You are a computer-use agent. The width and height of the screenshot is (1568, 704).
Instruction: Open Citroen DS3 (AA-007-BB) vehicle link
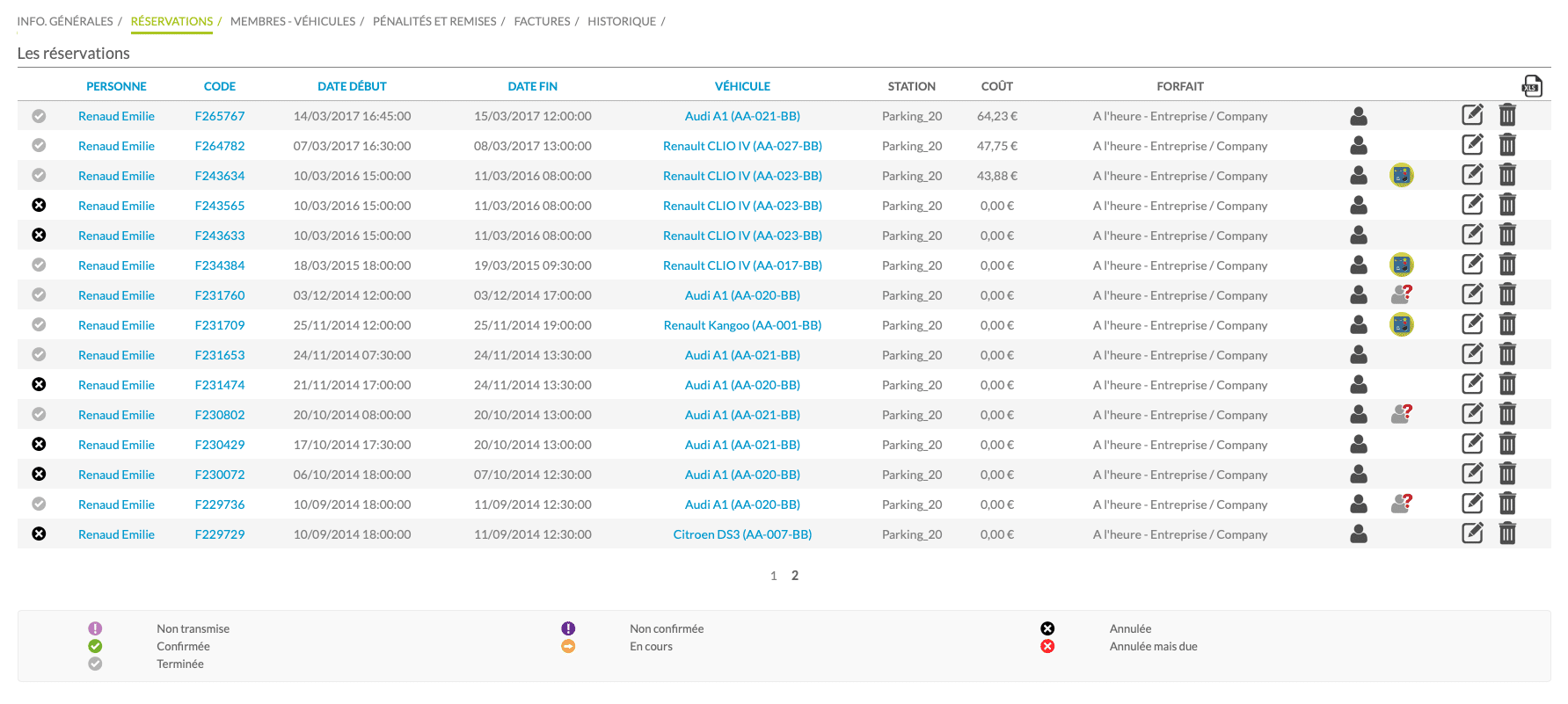tap(742, 534)
